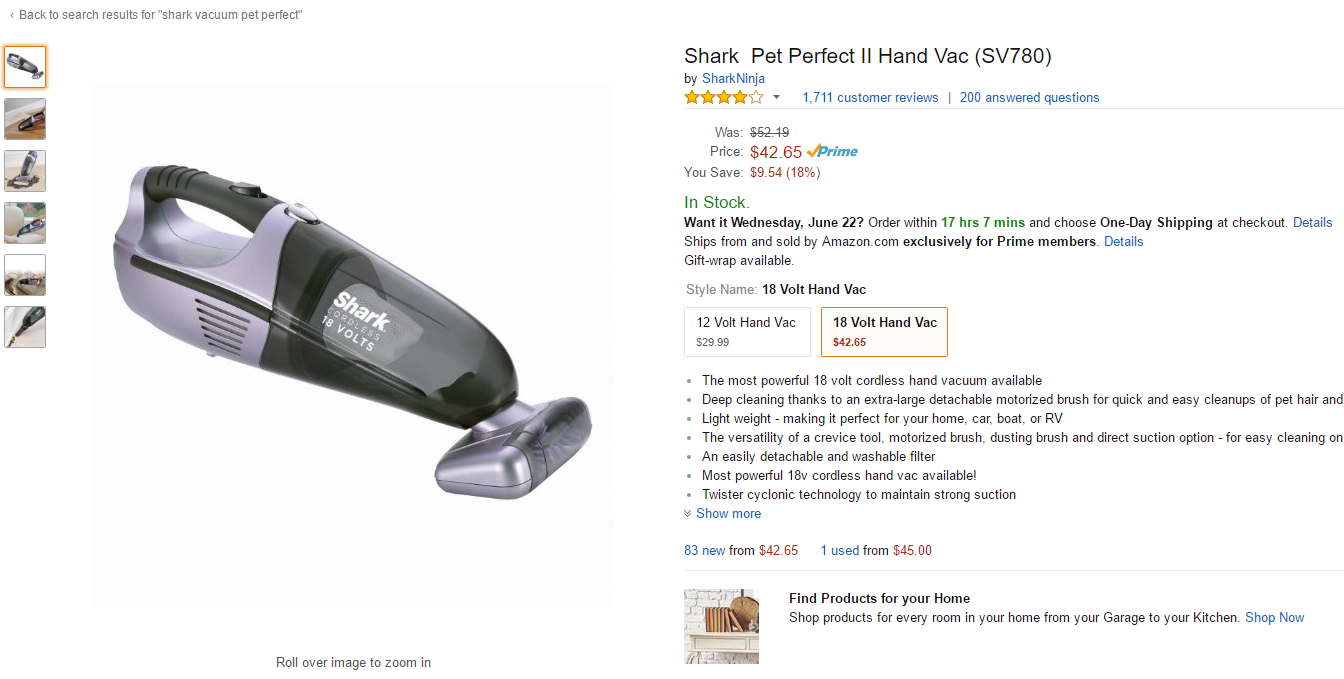Open the SharkNinja brand link
1344x679 pixels.
[733, 78]
